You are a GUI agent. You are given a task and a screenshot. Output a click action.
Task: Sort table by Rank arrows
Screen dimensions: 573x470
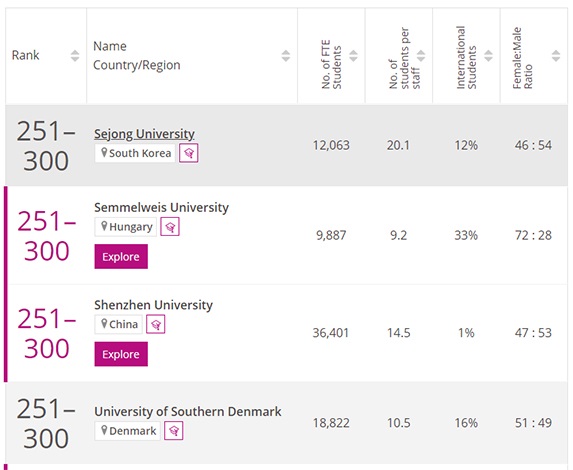tap(75, 56)
